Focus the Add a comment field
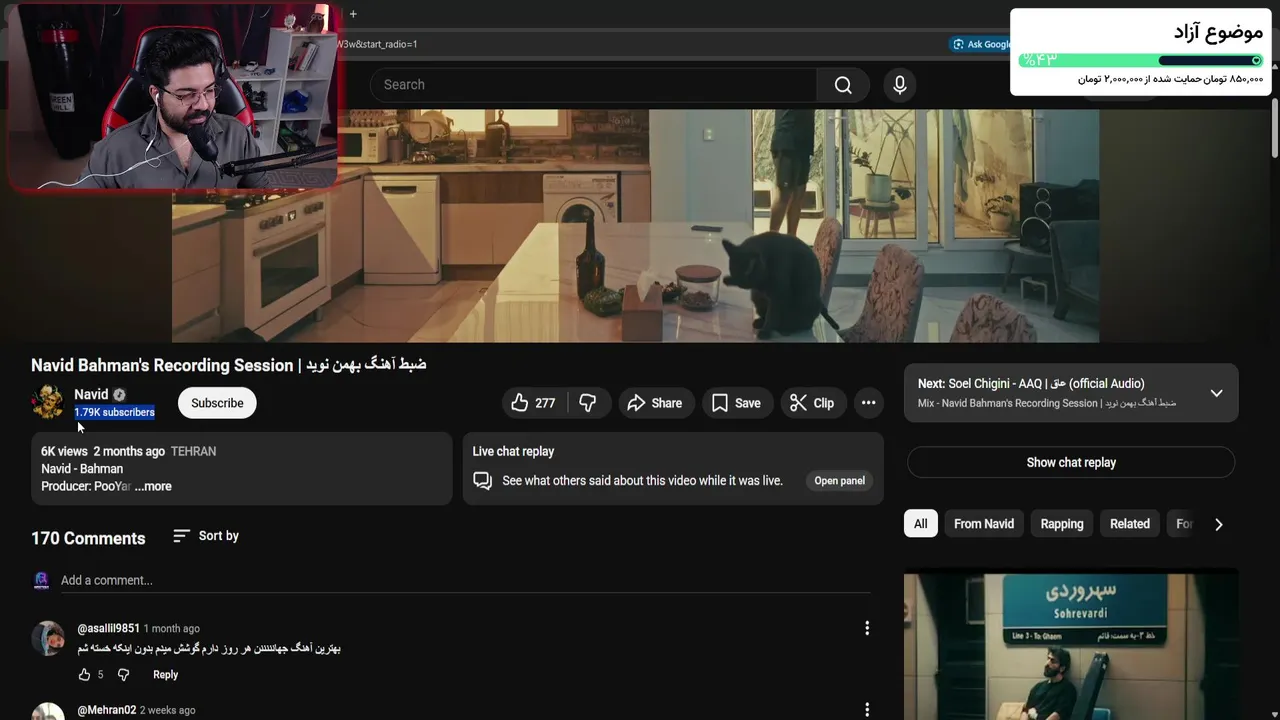The height and width of the screenshot is (720, 1280). 465,581
